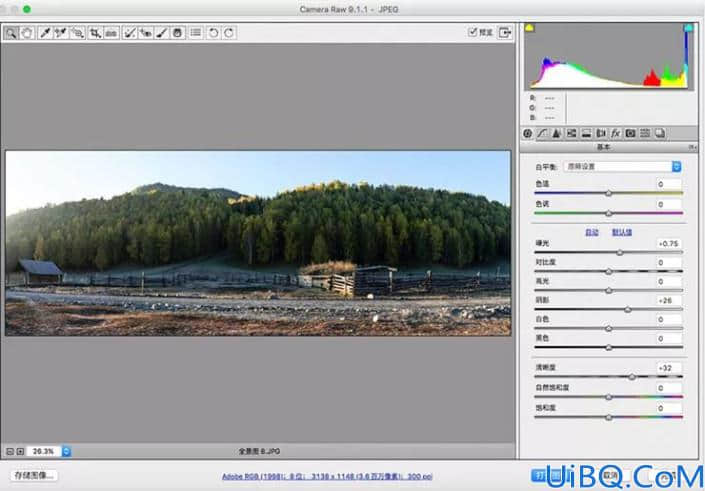Image resolution: width=705 pixels, height=491 pixels.
Task: Rotate image clockwise
Action: (229, 33)
